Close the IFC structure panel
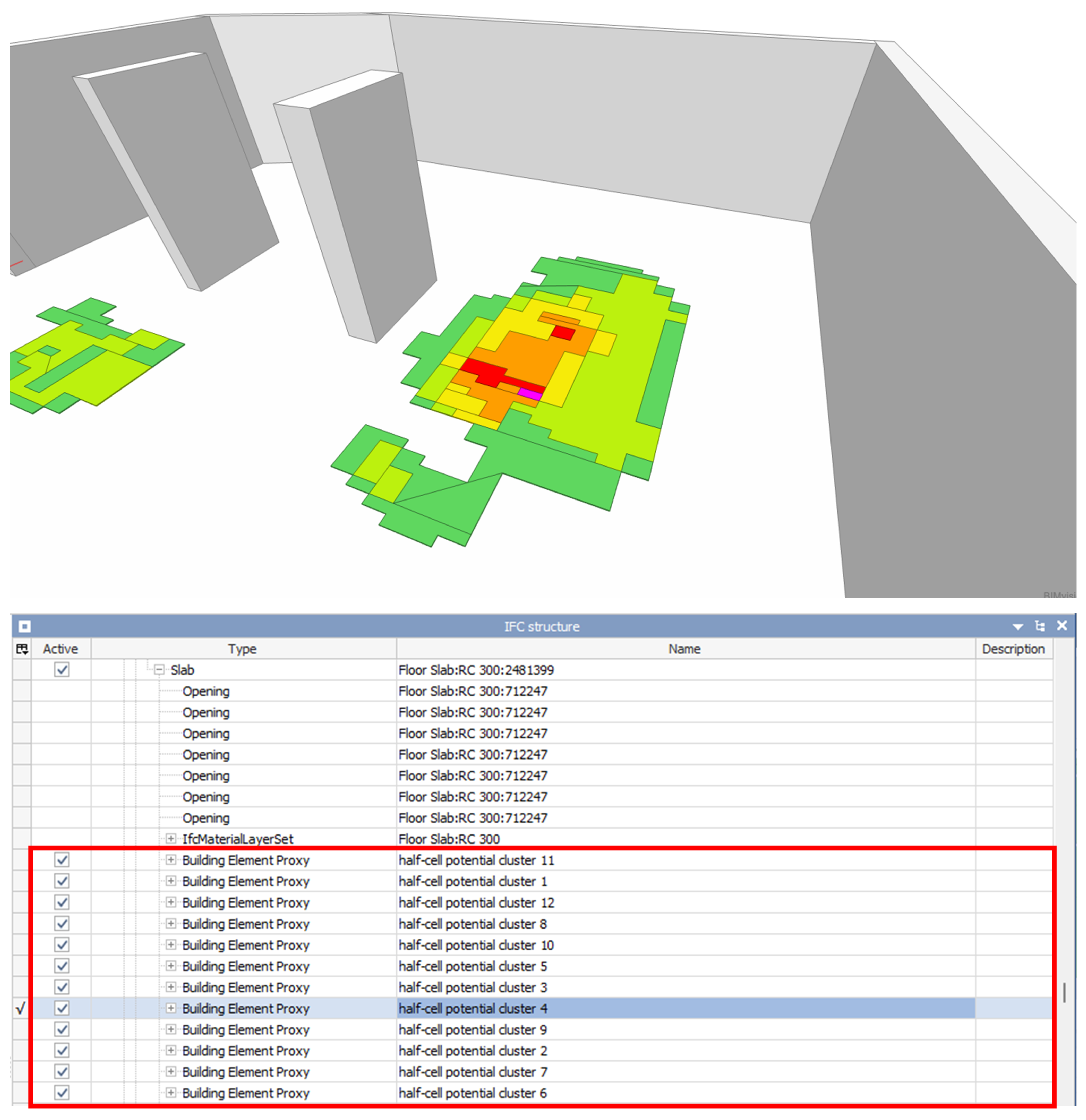This screenshot has width=1086, height=1120. pyautogui.click(x=1062, y=626)
